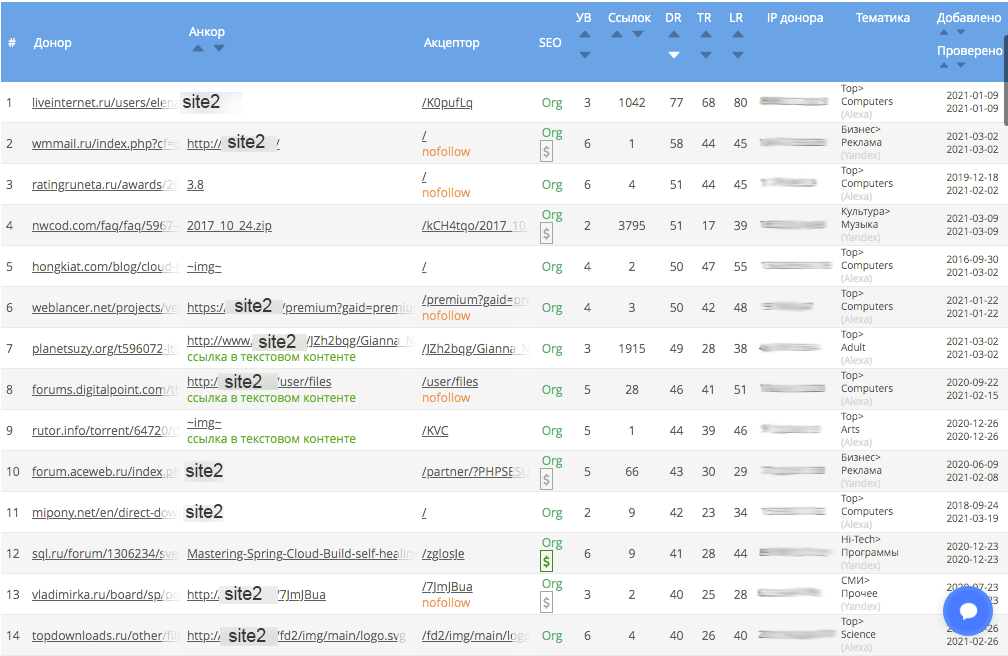Click the 3.8 anchor link
Screen dimensions: 1008x656
(x=195, y=185)
